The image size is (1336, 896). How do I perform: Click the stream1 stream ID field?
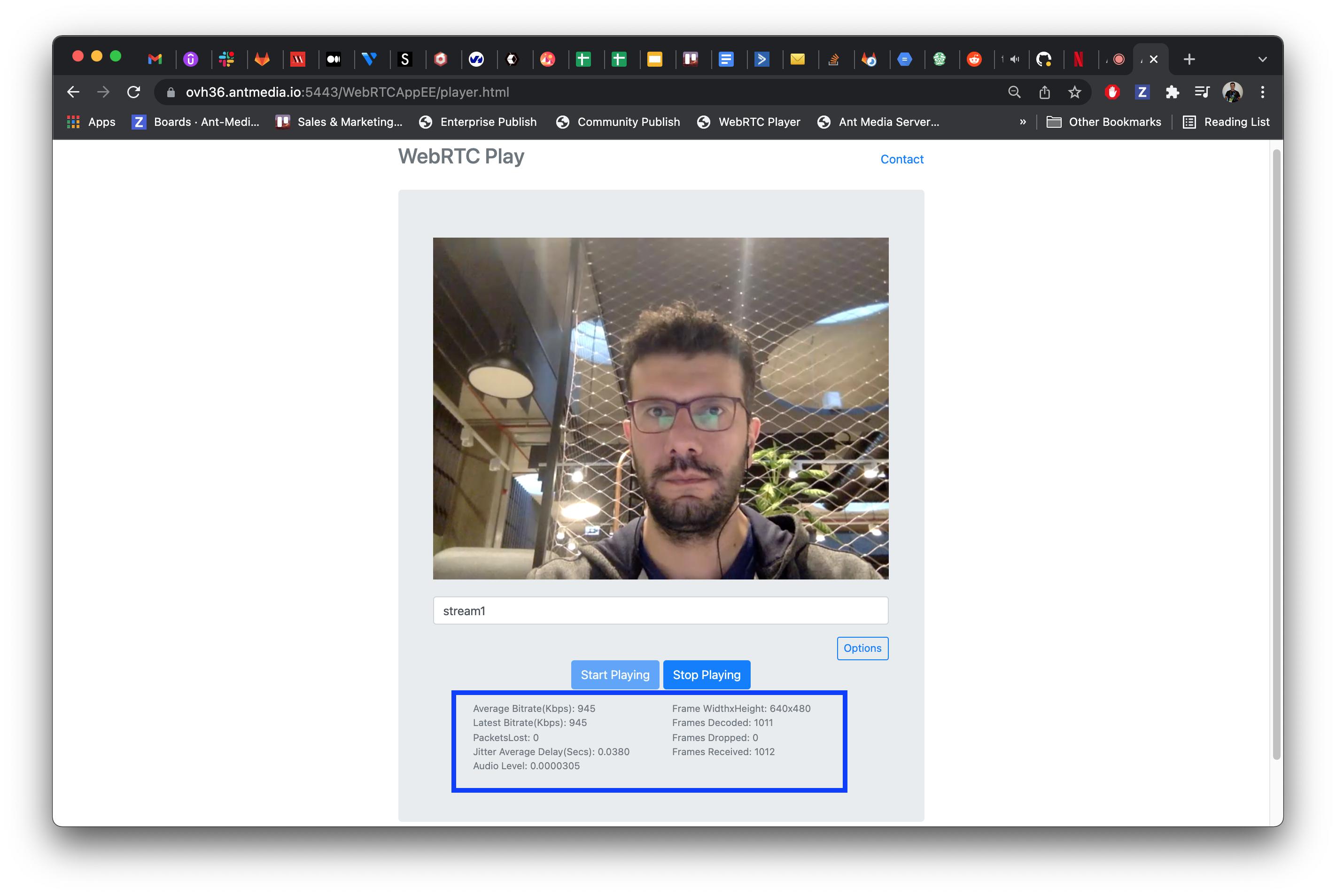[x=660, y=611]
